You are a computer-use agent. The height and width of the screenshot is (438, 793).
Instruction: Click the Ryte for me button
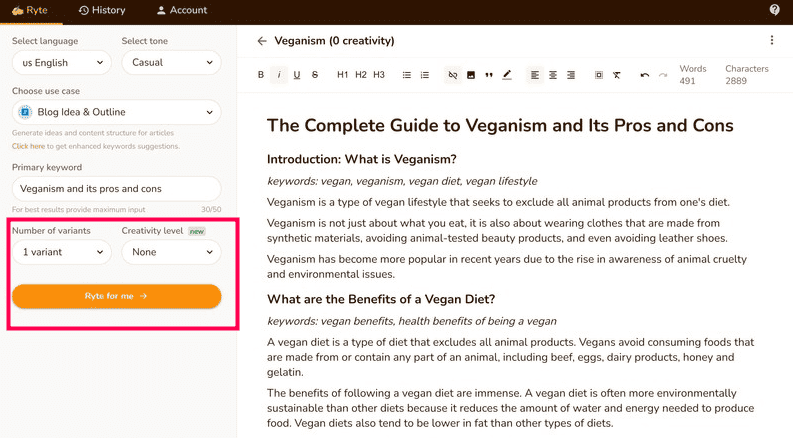116,296
